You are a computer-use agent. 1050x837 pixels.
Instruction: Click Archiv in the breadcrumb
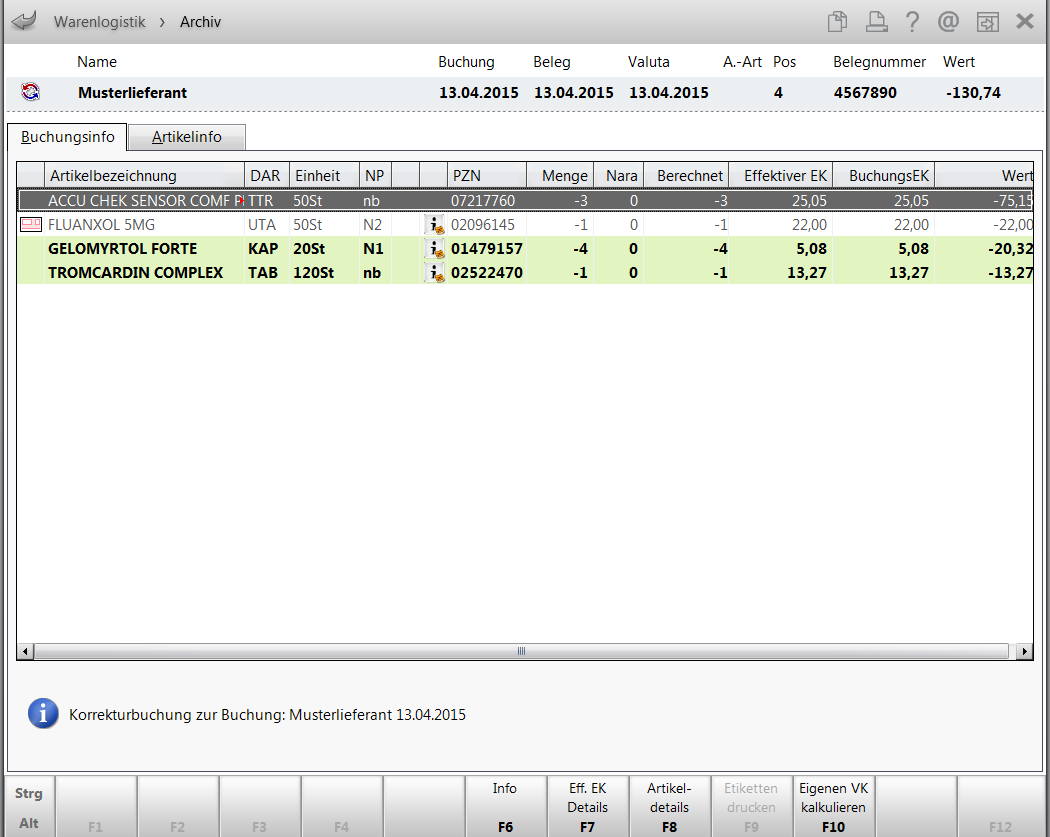200,22
